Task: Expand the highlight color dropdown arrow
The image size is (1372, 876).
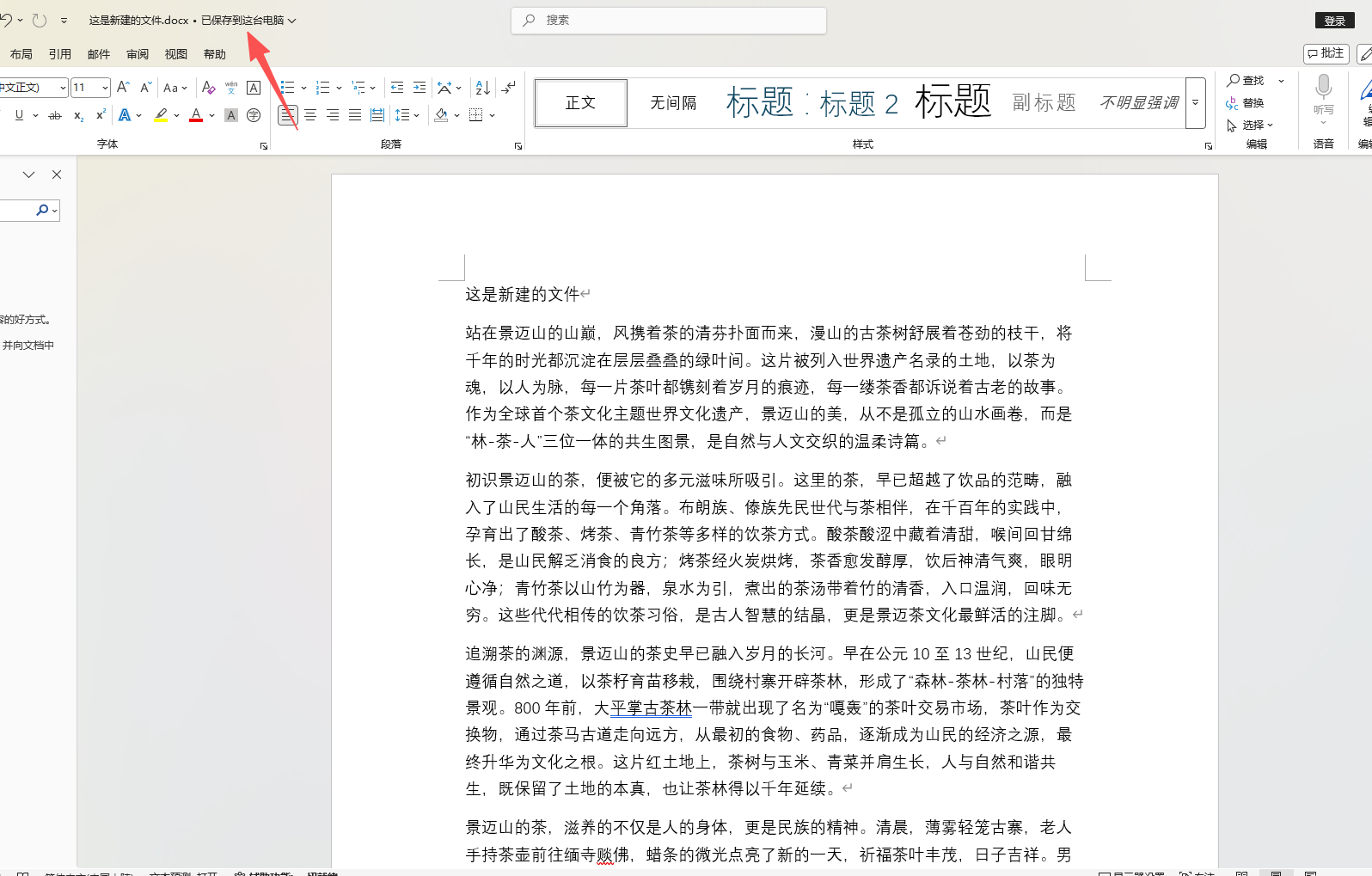Action: click(x=176, y=115)
